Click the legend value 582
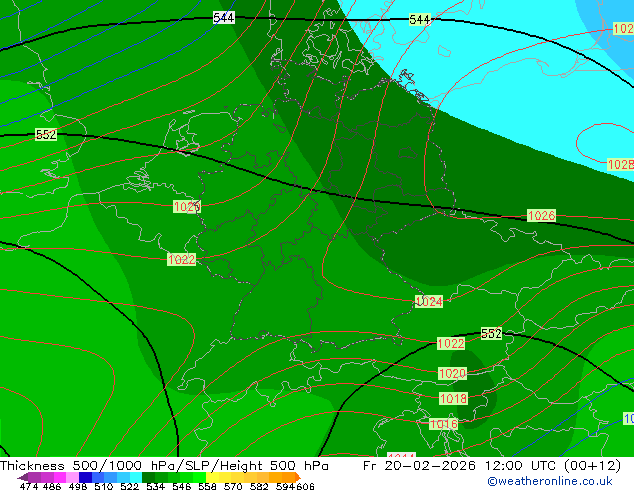 [259, 486]
